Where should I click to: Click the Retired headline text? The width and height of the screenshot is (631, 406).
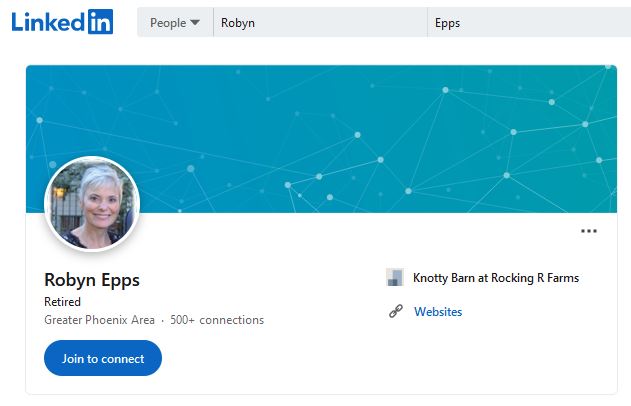click(x=62, y=302)
